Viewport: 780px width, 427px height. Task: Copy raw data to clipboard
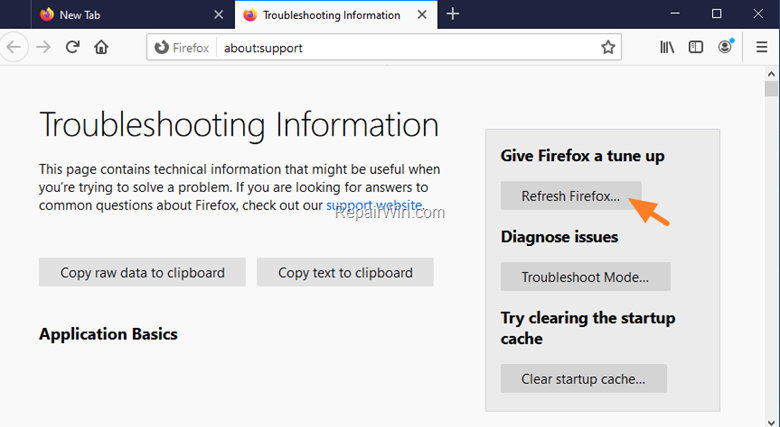pos(142,272)
